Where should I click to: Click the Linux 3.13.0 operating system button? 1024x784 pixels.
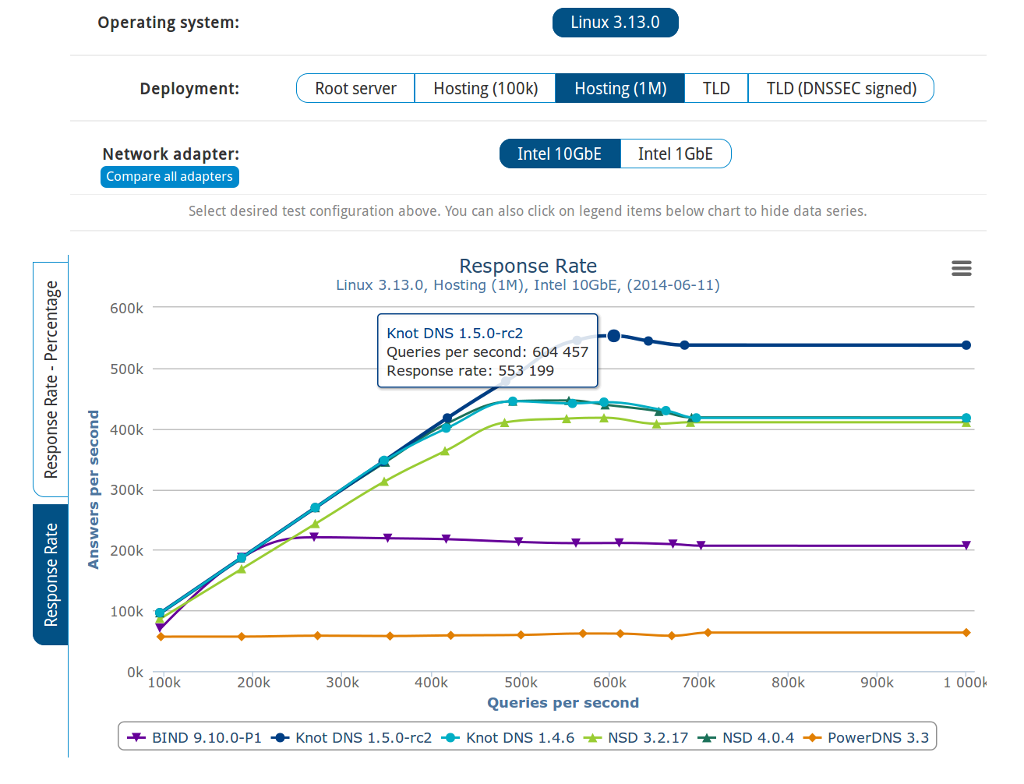pyautogui.click(x=615, y=22)
